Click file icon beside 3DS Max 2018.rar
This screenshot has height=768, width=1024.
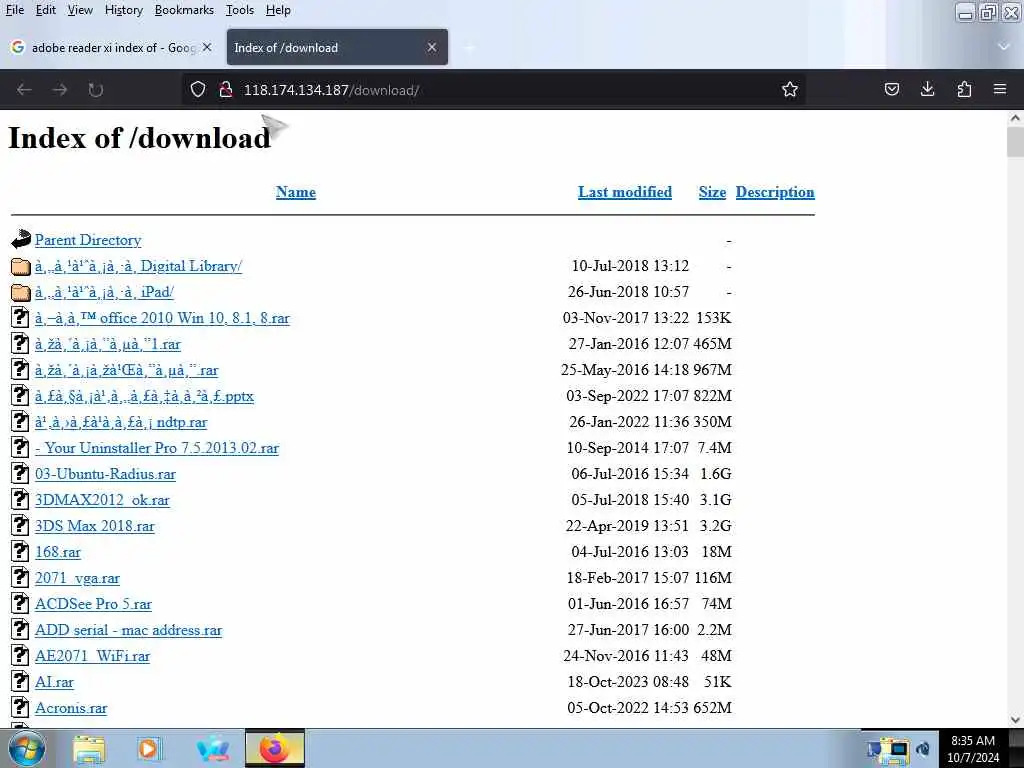coord(20,526)
